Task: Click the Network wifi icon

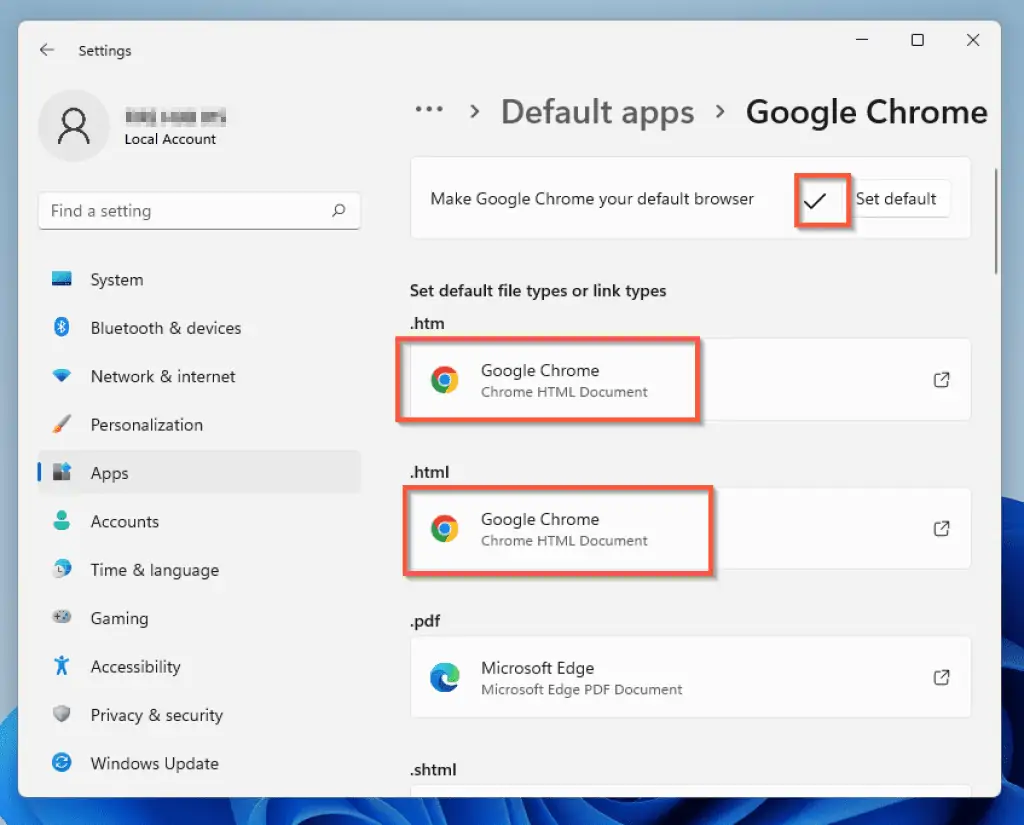Action: click(x=62, y=376)
